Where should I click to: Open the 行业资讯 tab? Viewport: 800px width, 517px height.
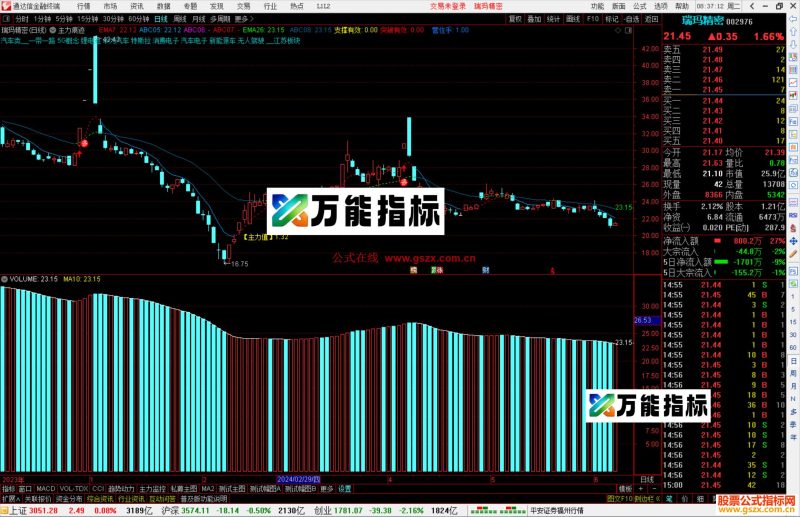(x=132, y=499)
